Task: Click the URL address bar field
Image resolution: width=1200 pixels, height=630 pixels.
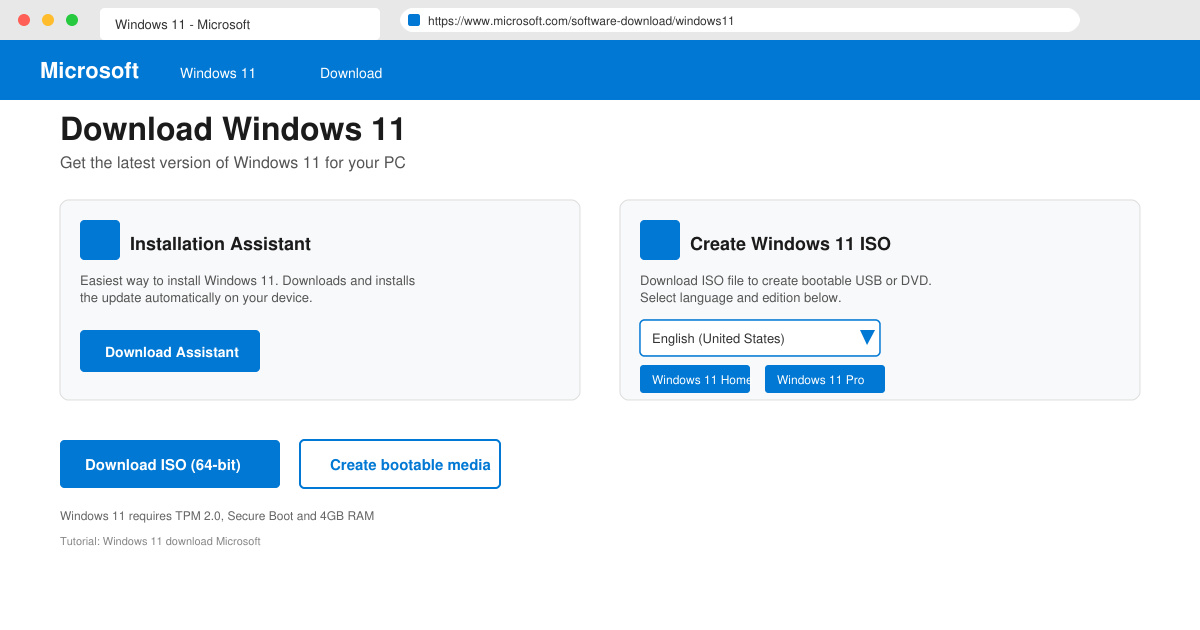Action: click(740, 20)
